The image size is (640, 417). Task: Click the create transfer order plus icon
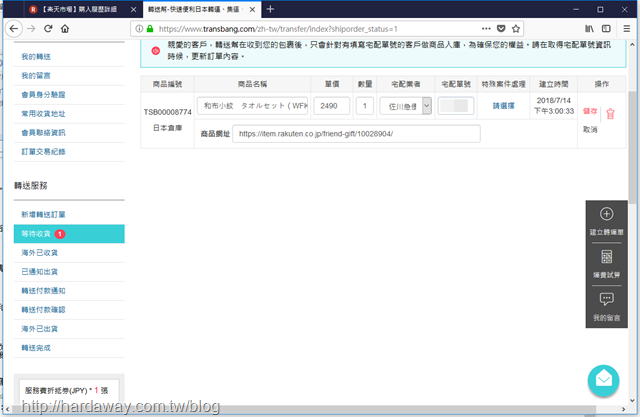[x=606, y=214]
